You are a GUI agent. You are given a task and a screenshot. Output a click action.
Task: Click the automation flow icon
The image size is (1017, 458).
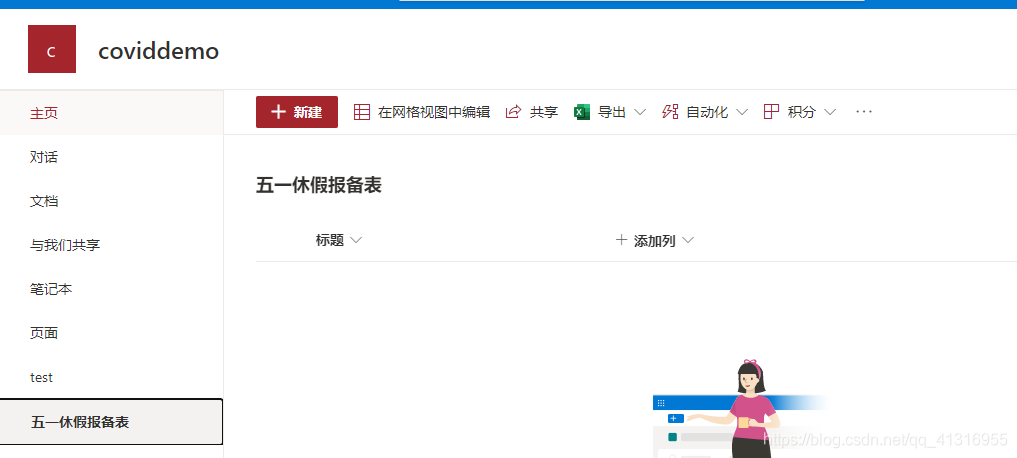click(670, 112)
